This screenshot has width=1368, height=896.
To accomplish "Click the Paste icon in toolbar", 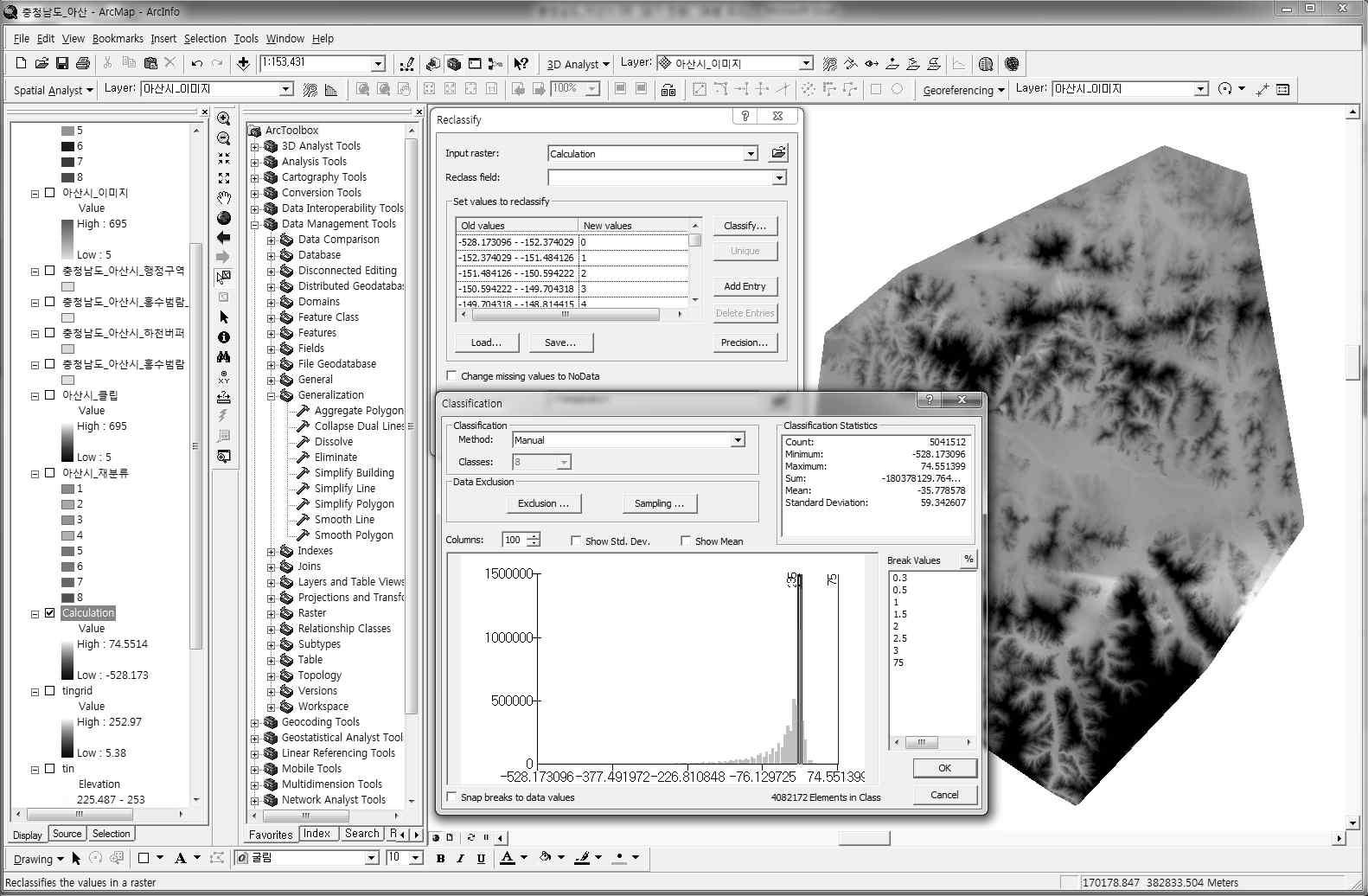I will click(x=150, y=63).
